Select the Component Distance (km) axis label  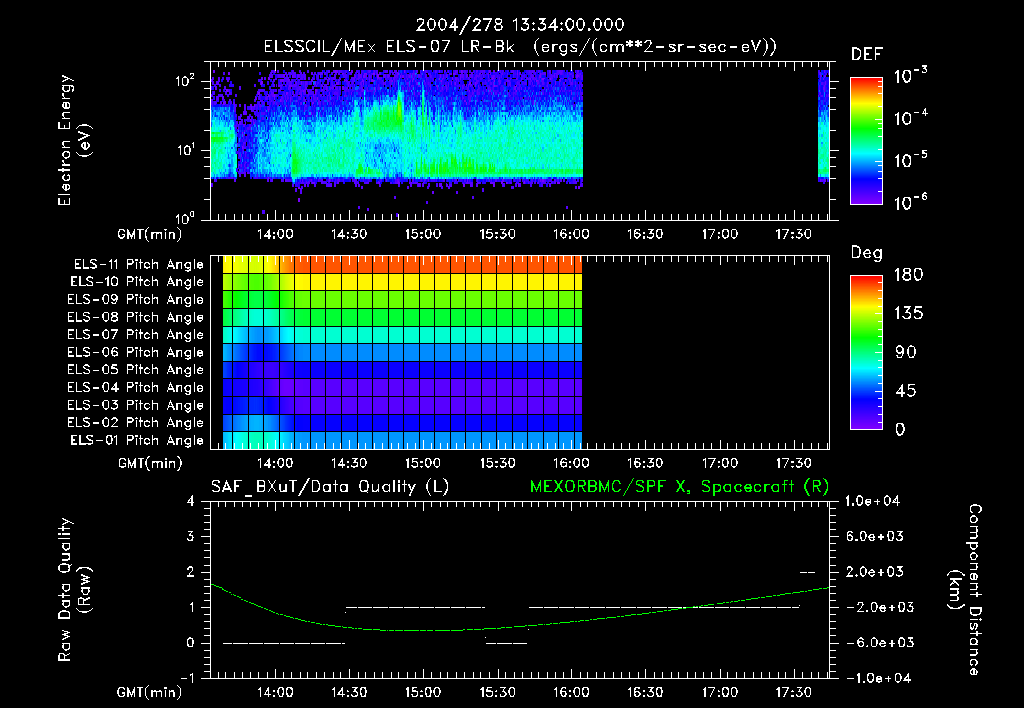click(x=965, y=590)
